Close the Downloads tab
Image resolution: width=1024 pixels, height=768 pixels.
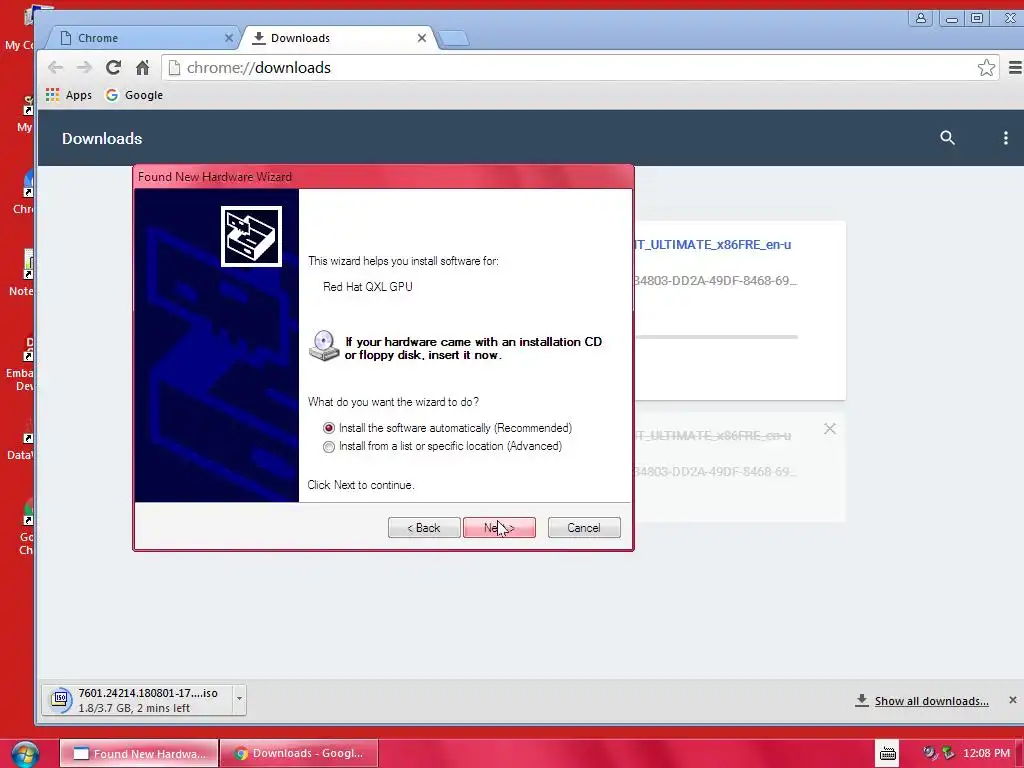(x=422, y=38)
